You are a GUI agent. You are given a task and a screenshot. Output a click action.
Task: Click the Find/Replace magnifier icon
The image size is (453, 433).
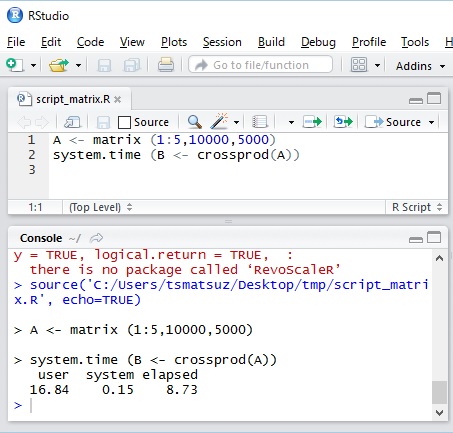[x=195, y=122]
